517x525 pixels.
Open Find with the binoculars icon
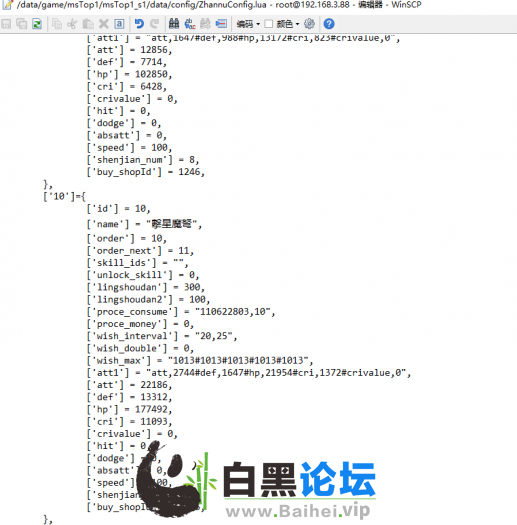(x=174, y=24)
